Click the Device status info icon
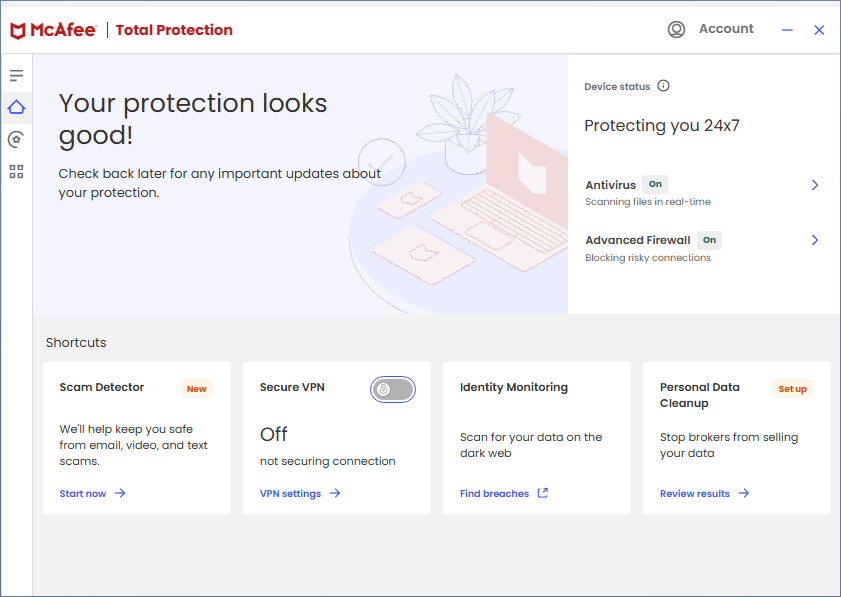 click(x=663, y=86)
